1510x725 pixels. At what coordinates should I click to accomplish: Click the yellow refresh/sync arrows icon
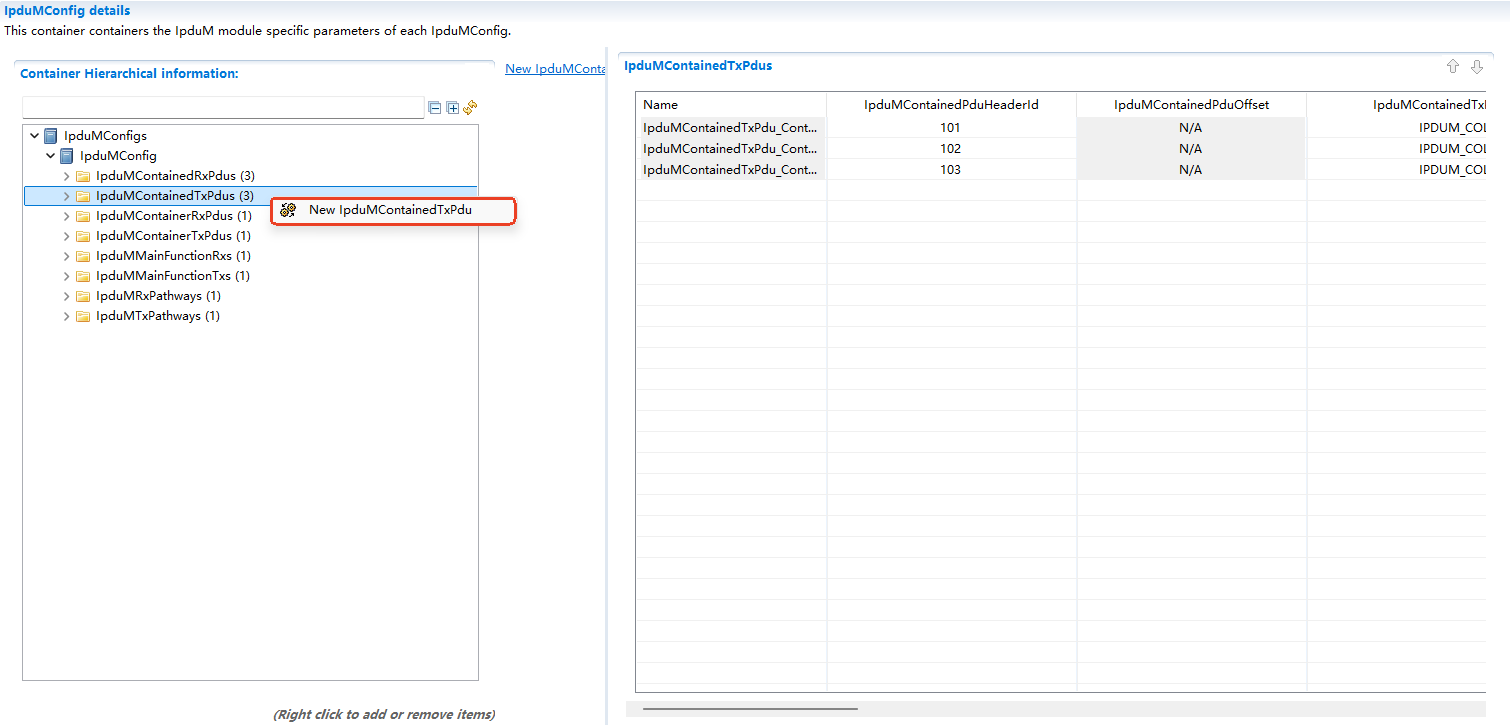pos(470,107)
